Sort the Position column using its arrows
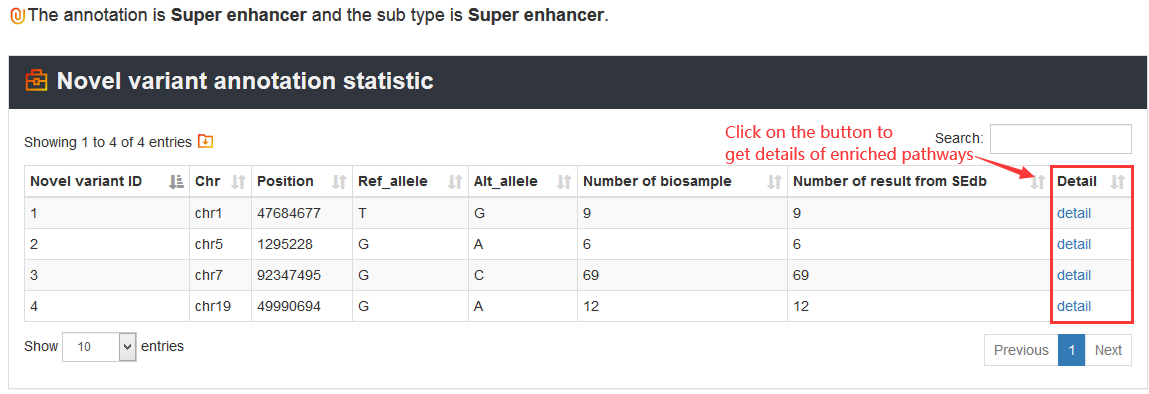Image resolution: width=1149 pixels, height=394 pixels. [x=339, y=182]
